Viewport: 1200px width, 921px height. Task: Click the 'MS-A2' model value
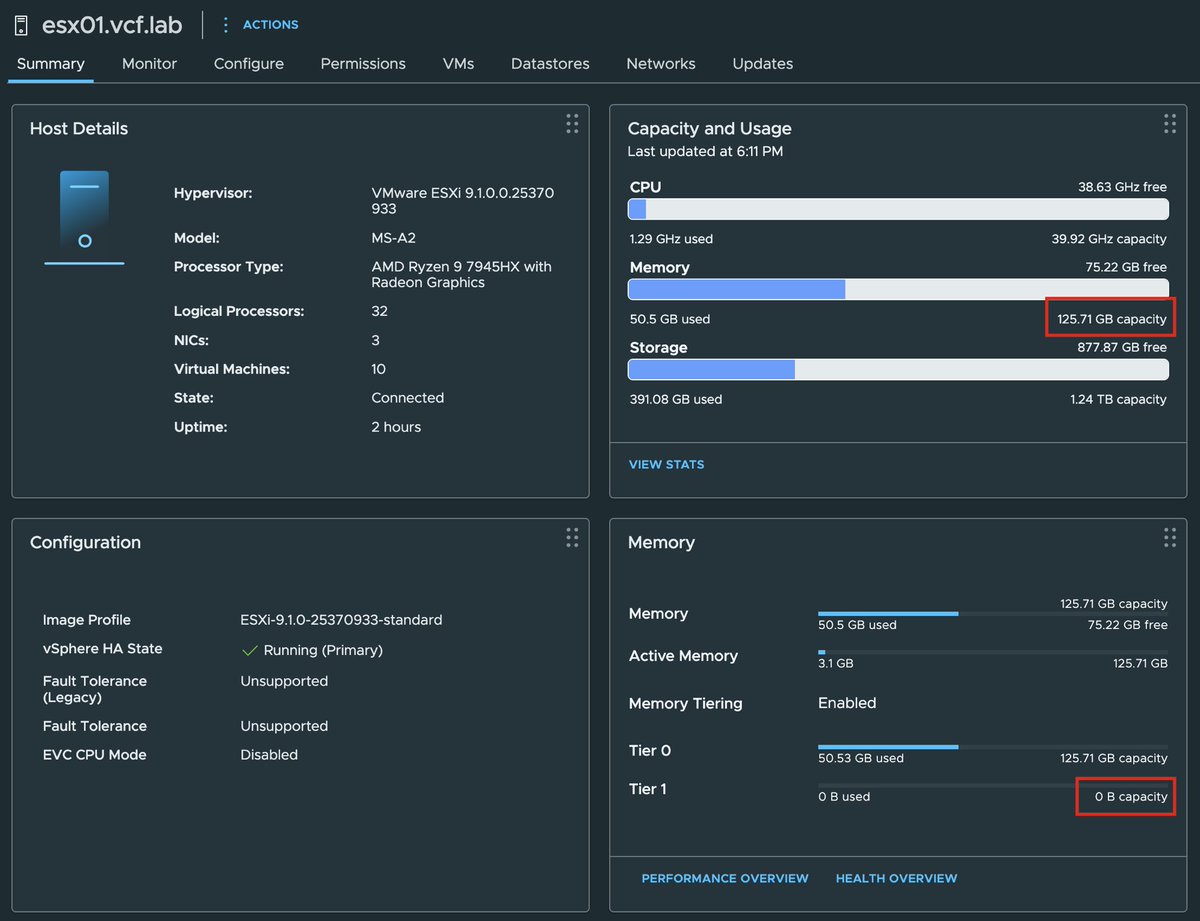point(393,238)
